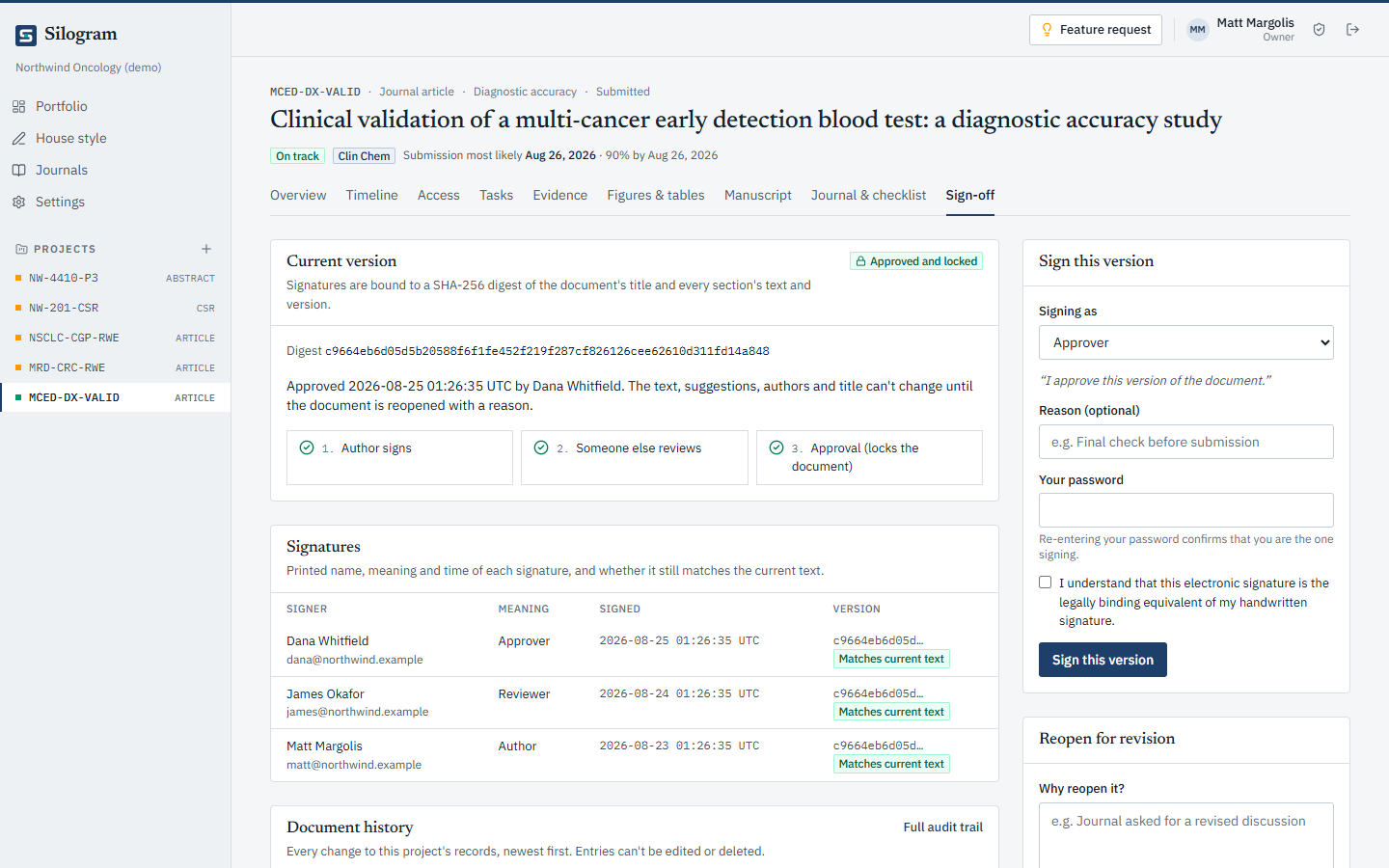Check the legally binding signature checkbox
1389x868 pixels.
pos(1045,583)
